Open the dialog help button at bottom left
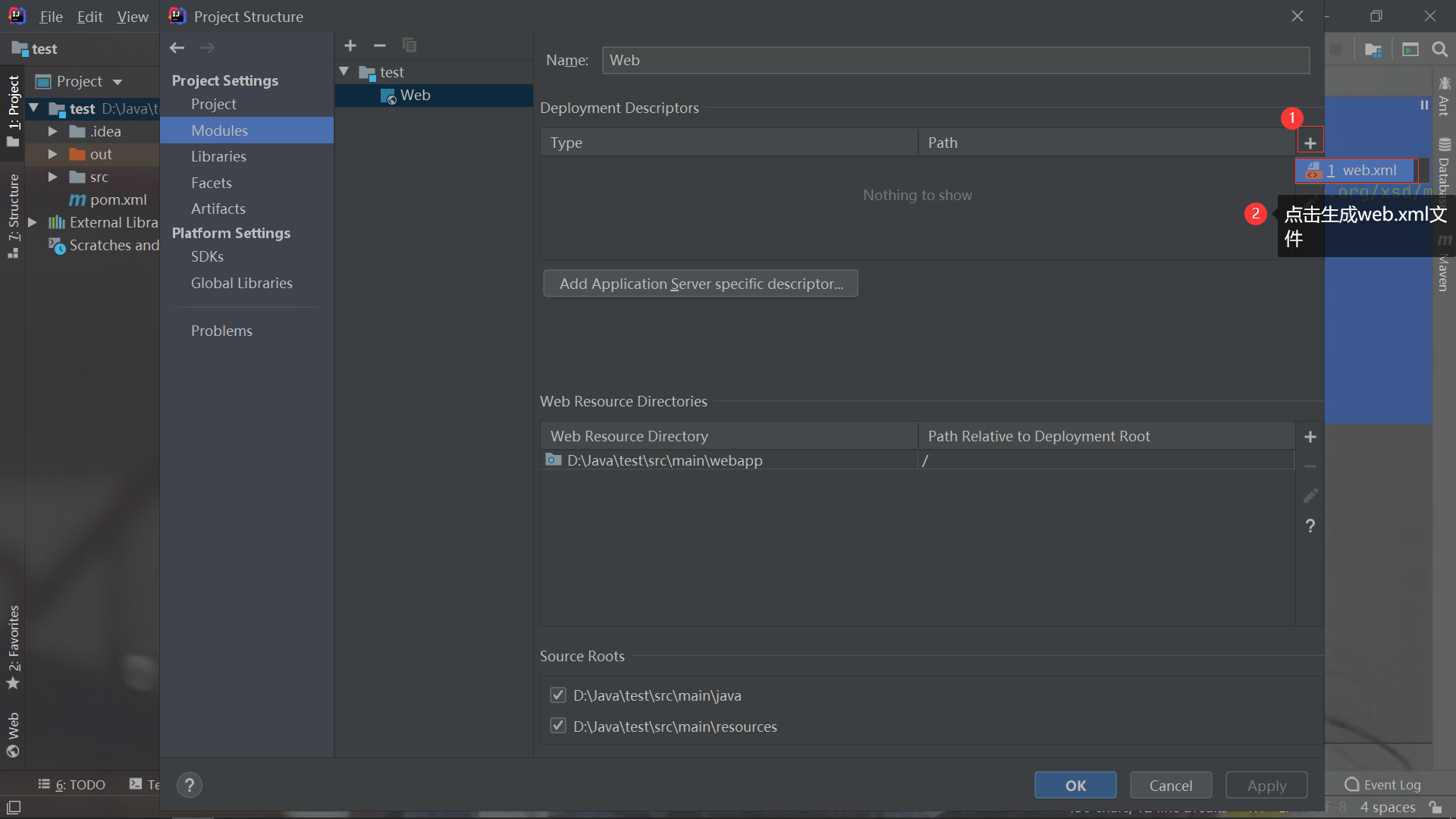 [x=190, y=785]
